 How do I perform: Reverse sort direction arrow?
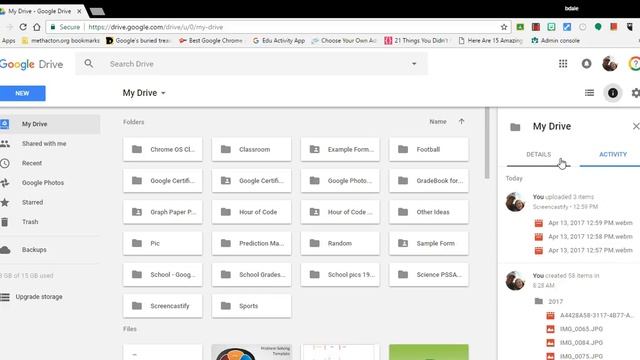click(x=461, y=122)
